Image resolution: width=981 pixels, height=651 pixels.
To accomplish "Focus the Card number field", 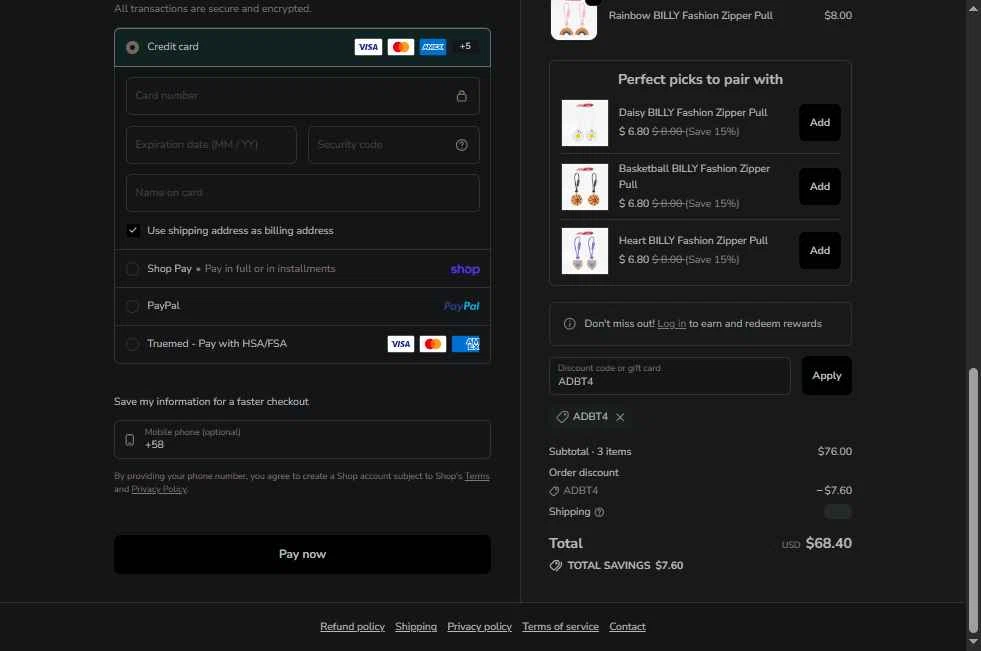I will tap(303, 96).
